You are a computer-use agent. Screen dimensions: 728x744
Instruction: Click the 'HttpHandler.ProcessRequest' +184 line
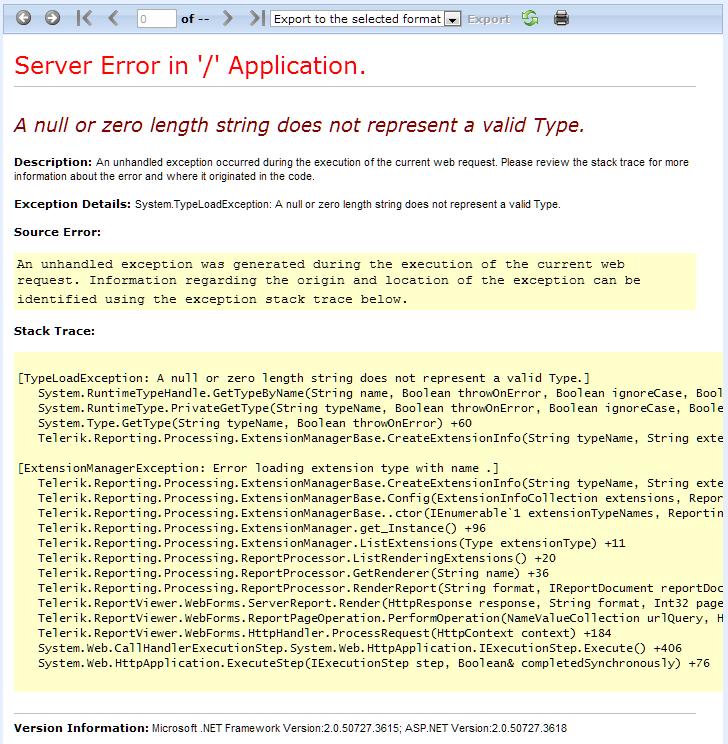(x=325, y=633)
